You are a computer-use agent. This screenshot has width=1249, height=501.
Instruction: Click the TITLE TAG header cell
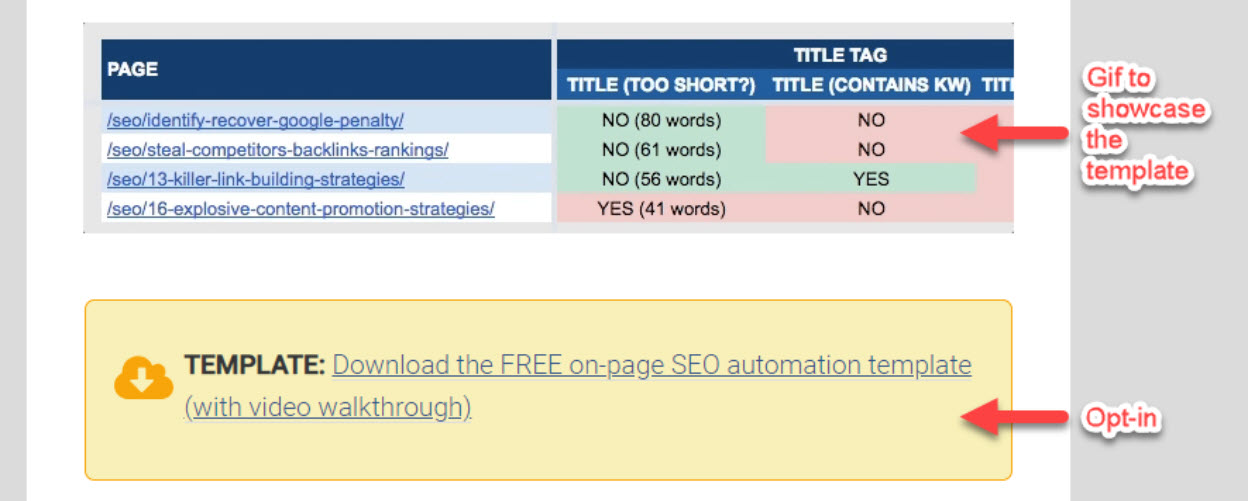tap(840, 55)
